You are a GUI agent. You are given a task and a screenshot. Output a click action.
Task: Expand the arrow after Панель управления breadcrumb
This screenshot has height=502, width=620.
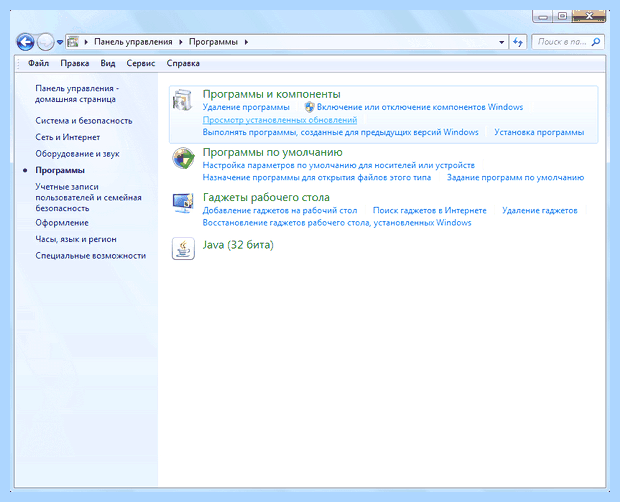pos(181,42)
